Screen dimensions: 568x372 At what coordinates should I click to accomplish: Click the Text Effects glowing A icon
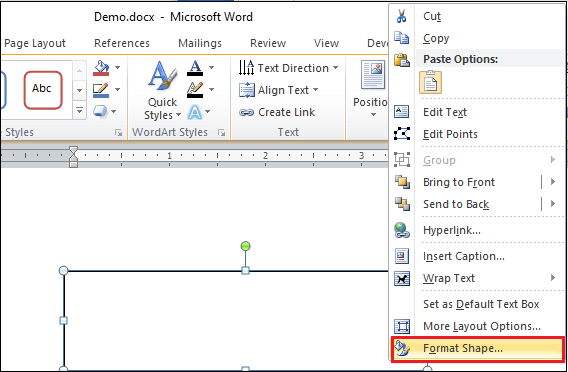click(195, 113)
